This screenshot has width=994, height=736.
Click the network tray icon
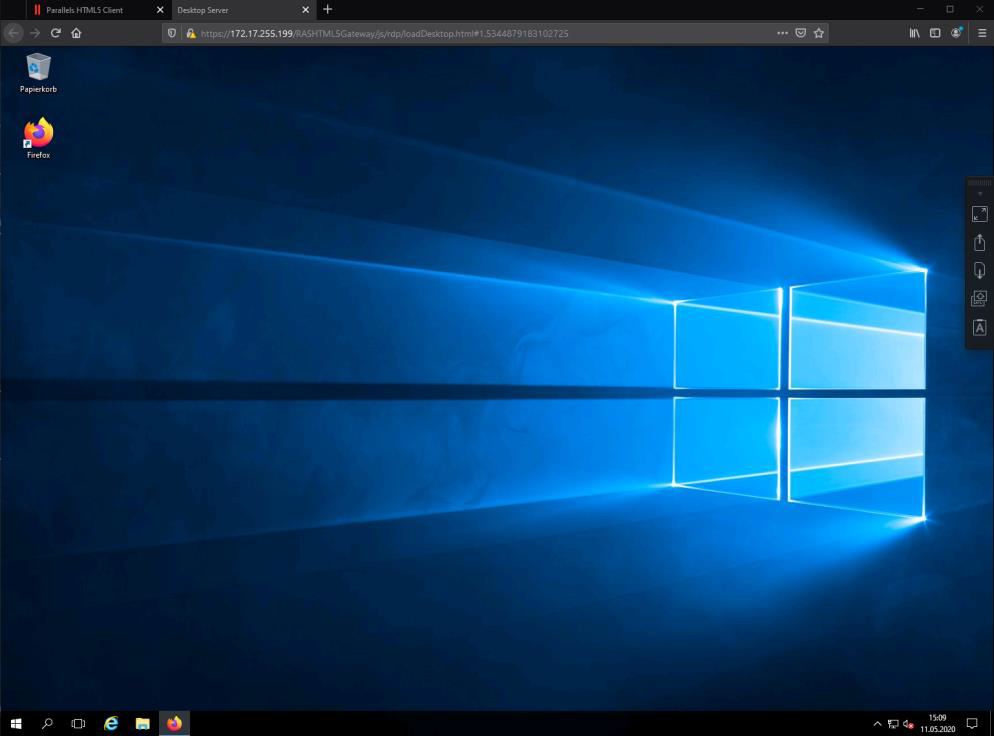tap(893, 724)
